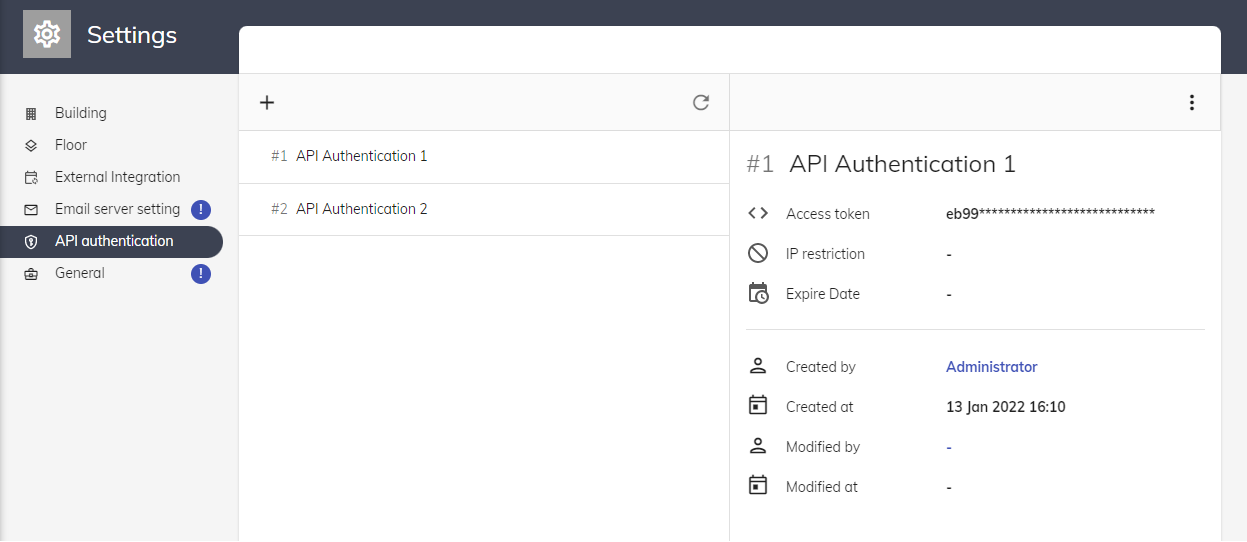
Task: Click the Access token code icon
Action: coord(758,213)
